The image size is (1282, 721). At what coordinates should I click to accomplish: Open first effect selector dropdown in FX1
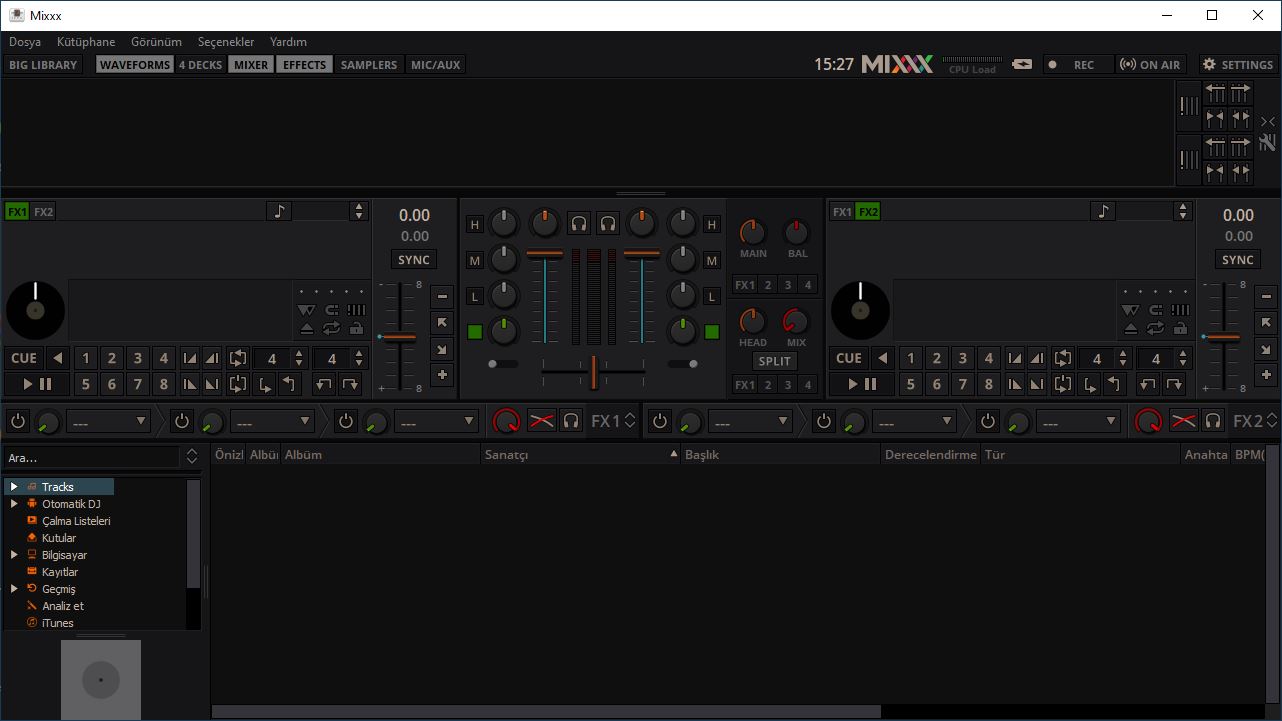[x=108, y=422]
